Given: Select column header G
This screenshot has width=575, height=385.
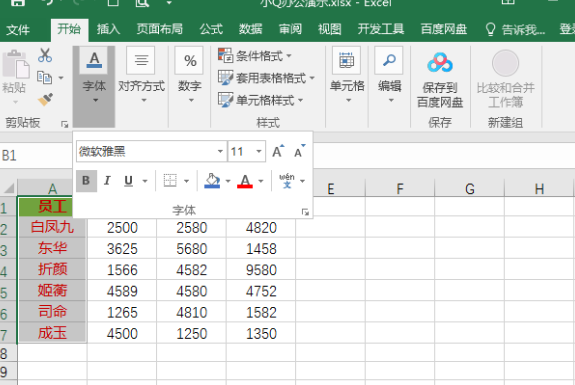Looking at the screenshot, I should [x=470, y=188].
